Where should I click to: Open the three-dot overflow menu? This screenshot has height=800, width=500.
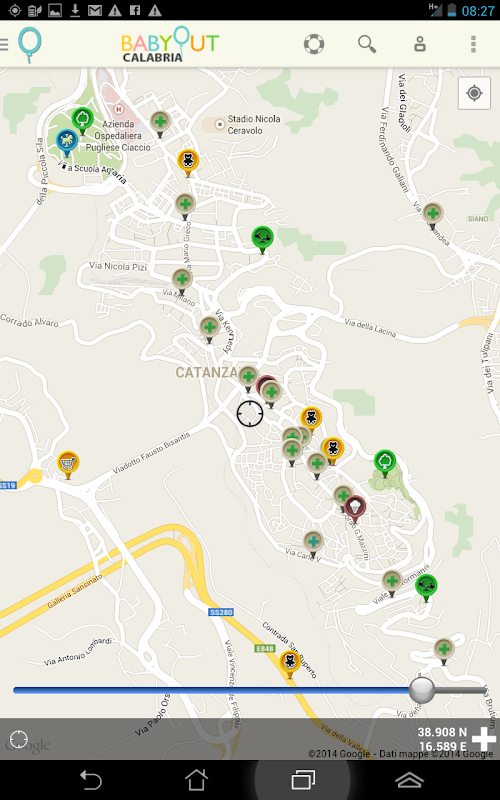coord(473,44)
